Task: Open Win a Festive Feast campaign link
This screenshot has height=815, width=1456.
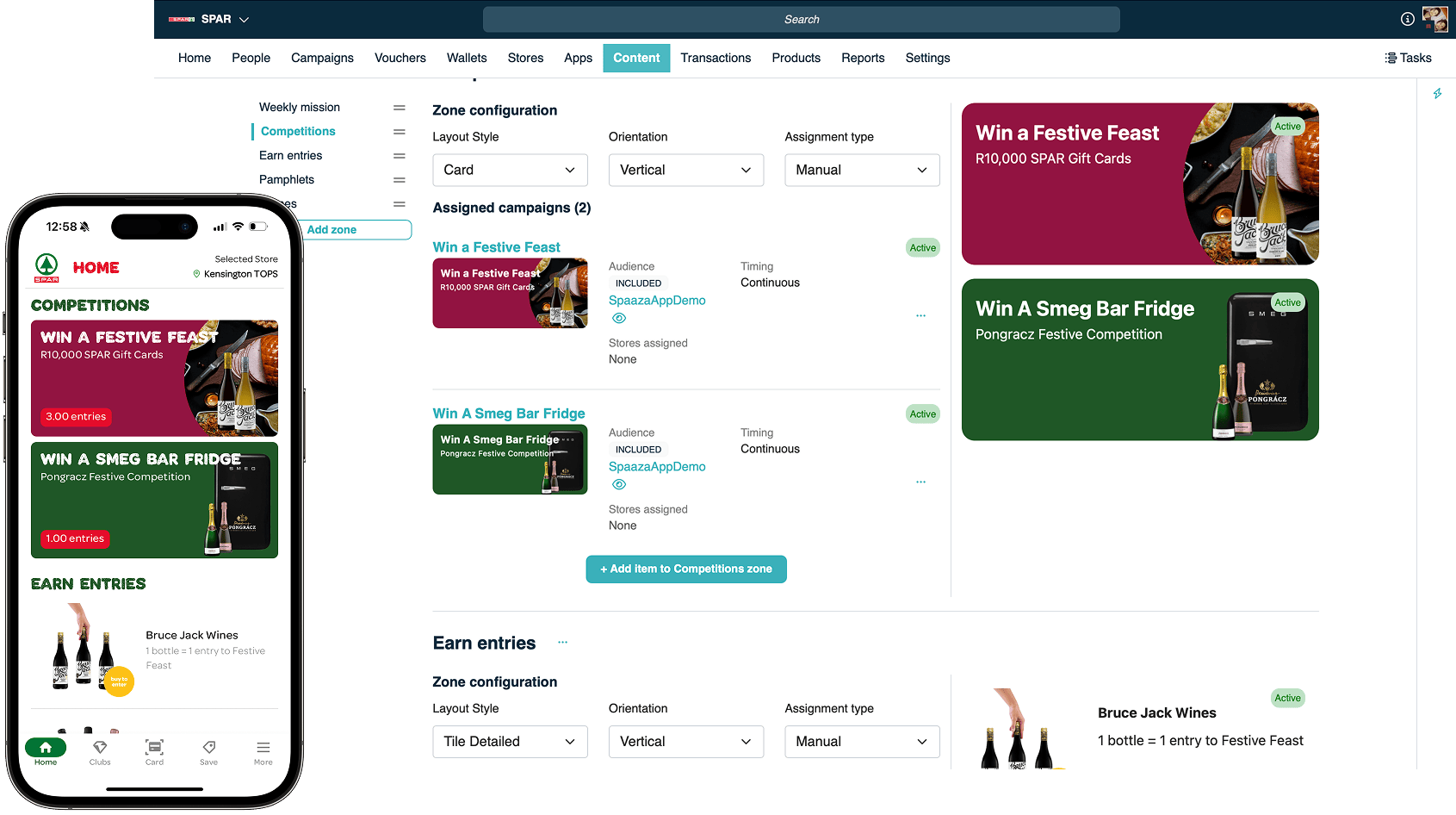Action: (x=496, y=247)
